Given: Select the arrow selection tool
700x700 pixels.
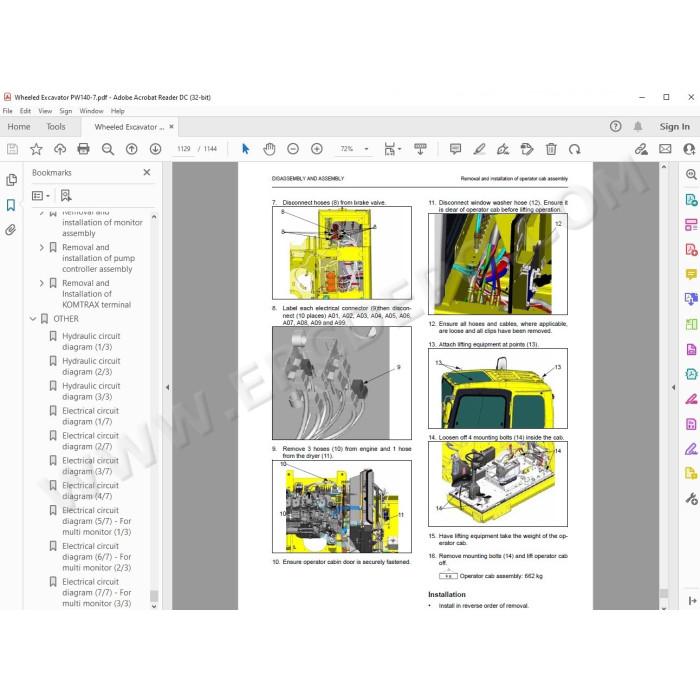Looking at the screenshot, I should click(x=245, y=149).
